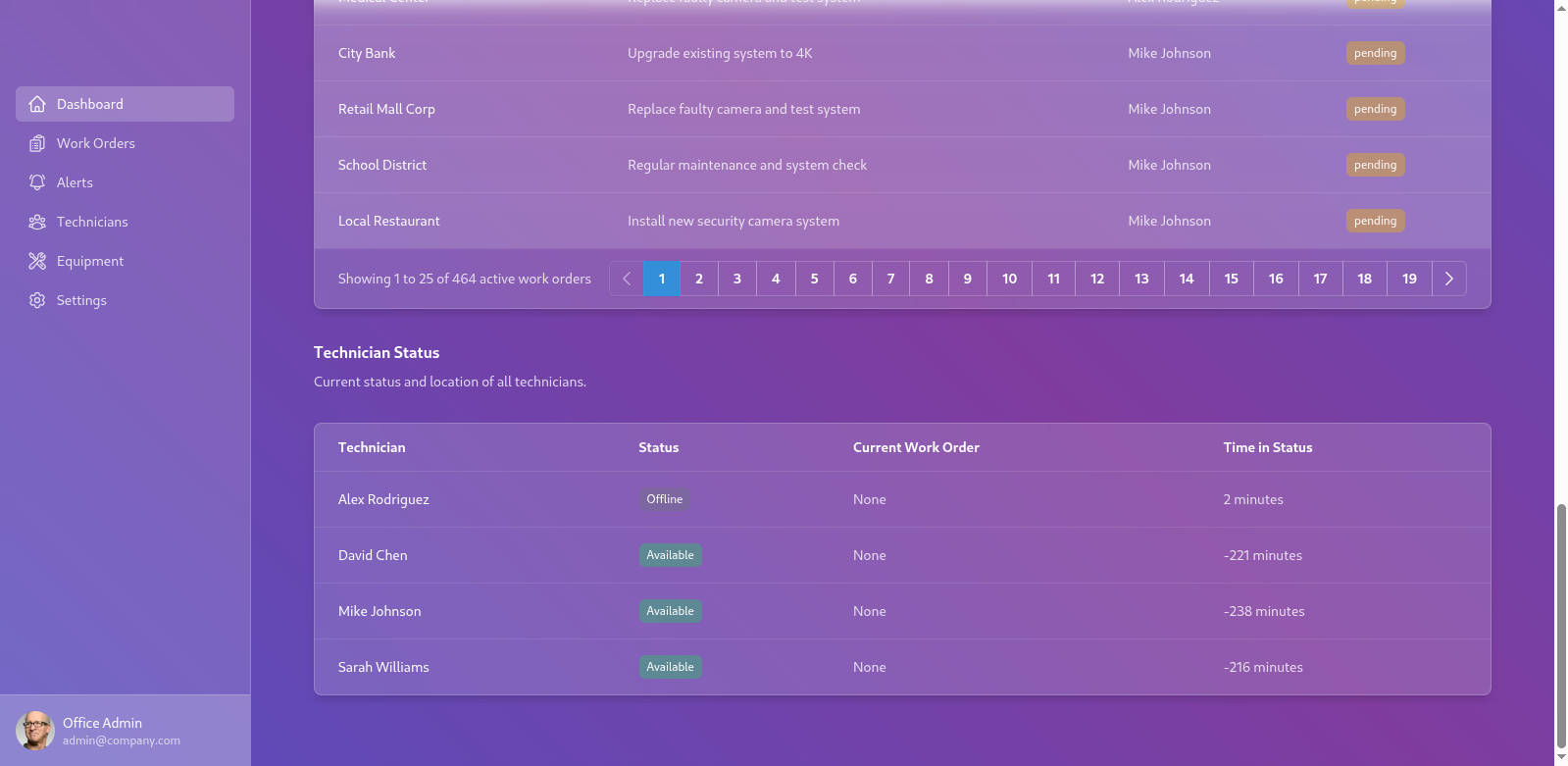This screenshot has height=766, width=1568.
Task: Open Dashboard in the sidebar
Action: point(125,104)
